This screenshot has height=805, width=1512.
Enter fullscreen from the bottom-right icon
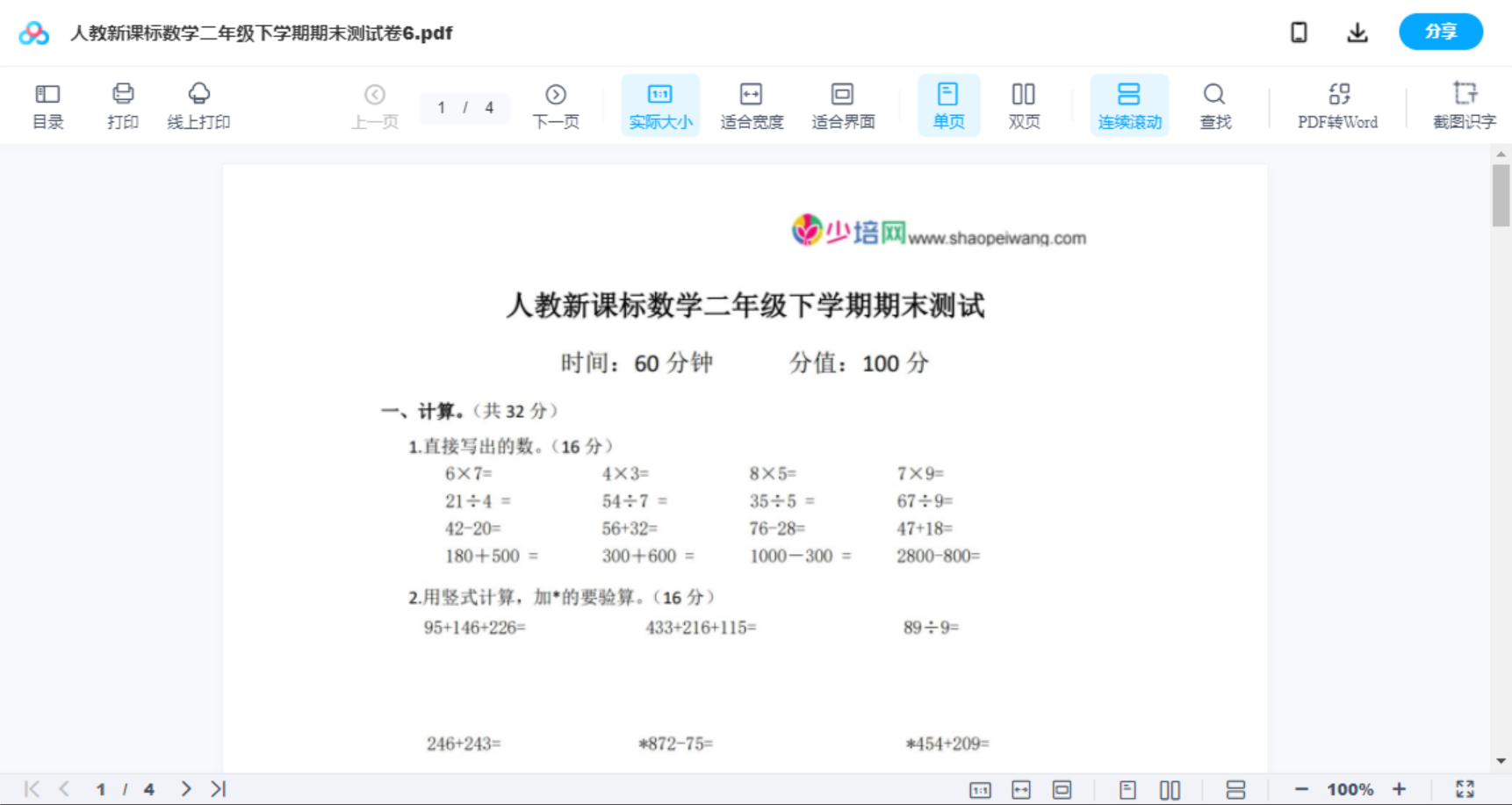(x=1465, y=788)
